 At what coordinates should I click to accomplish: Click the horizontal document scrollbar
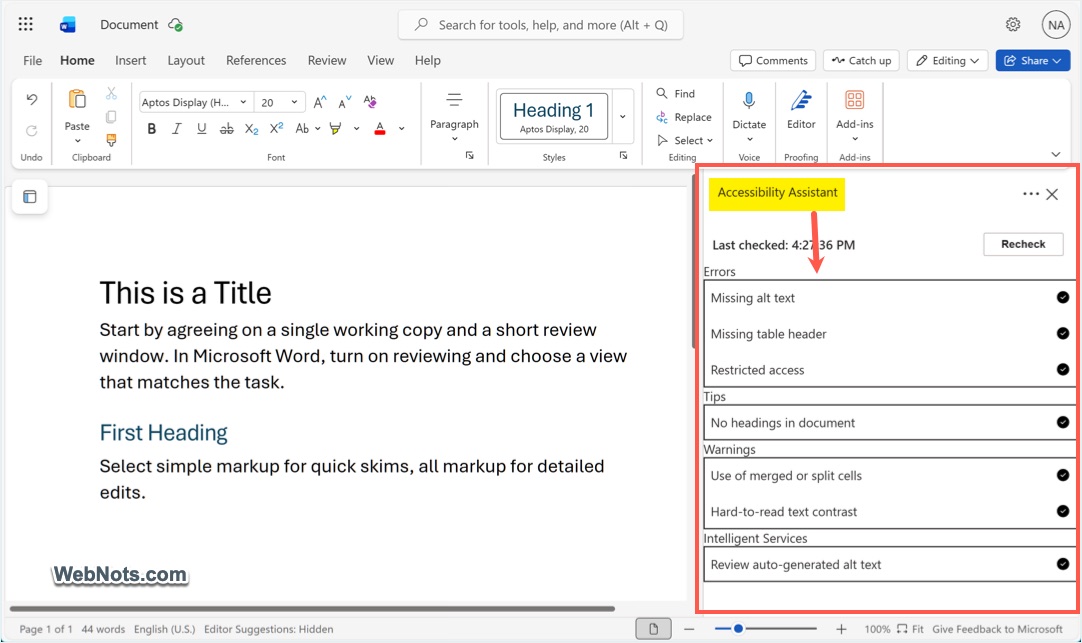[312, 609]
